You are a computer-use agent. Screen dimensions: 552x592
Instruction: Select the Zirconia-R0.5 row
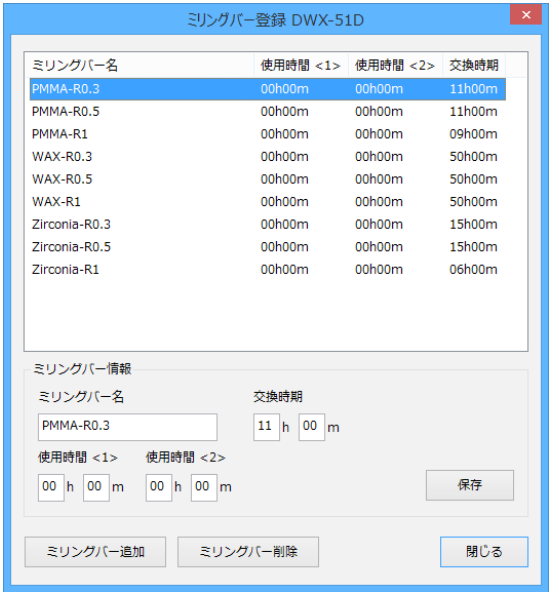[x=268, y=247]
